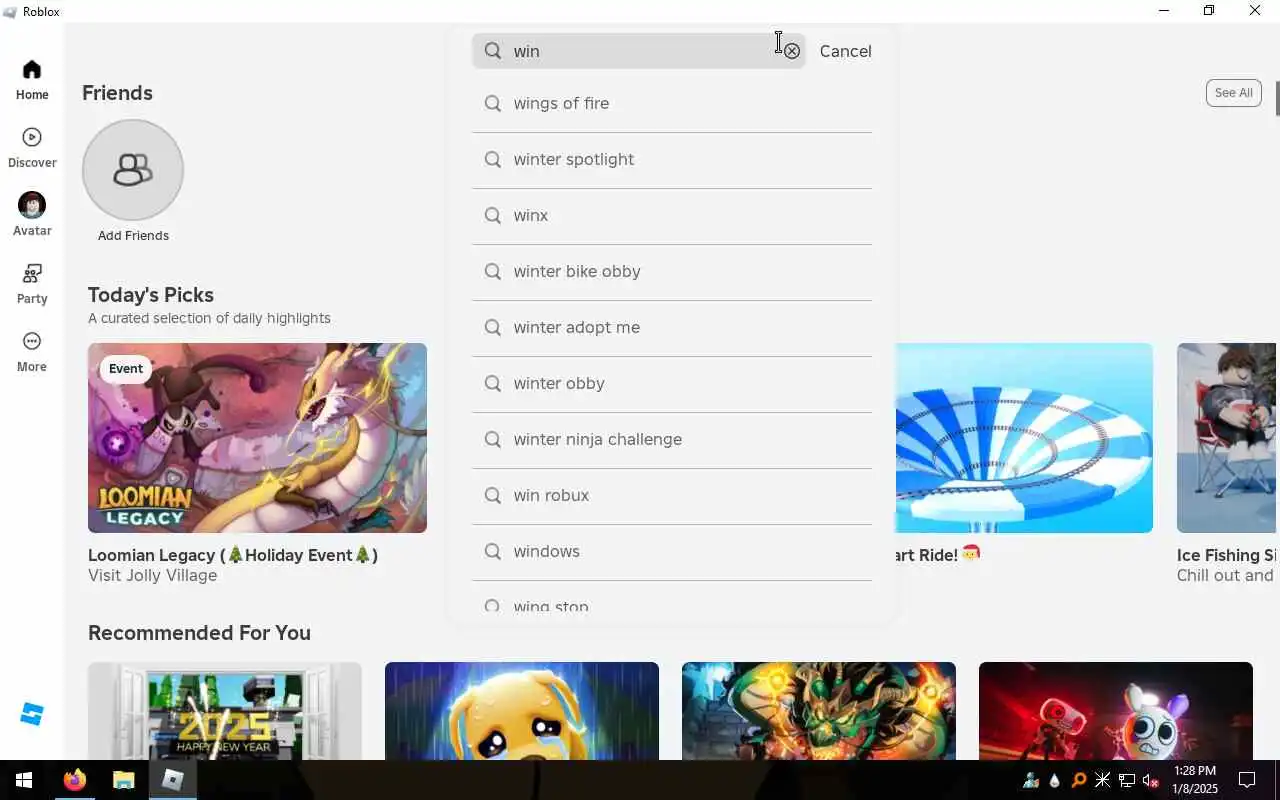1280x800 pixels.
Task: Pick 'winter bike obby' suggestion
Action: [672, 272]
